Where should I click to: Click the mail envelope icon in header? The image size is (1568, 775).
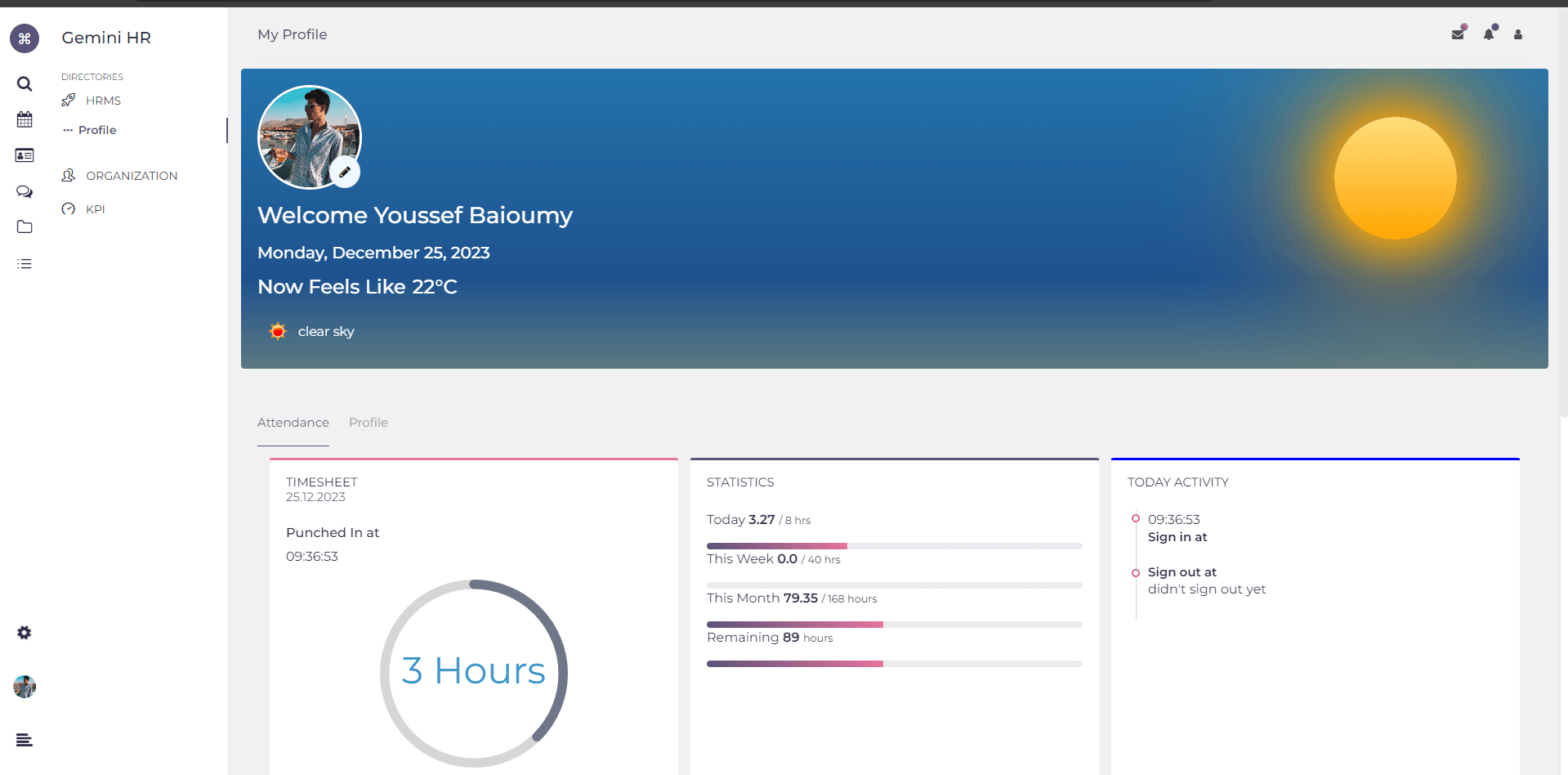click(1458, 34)
